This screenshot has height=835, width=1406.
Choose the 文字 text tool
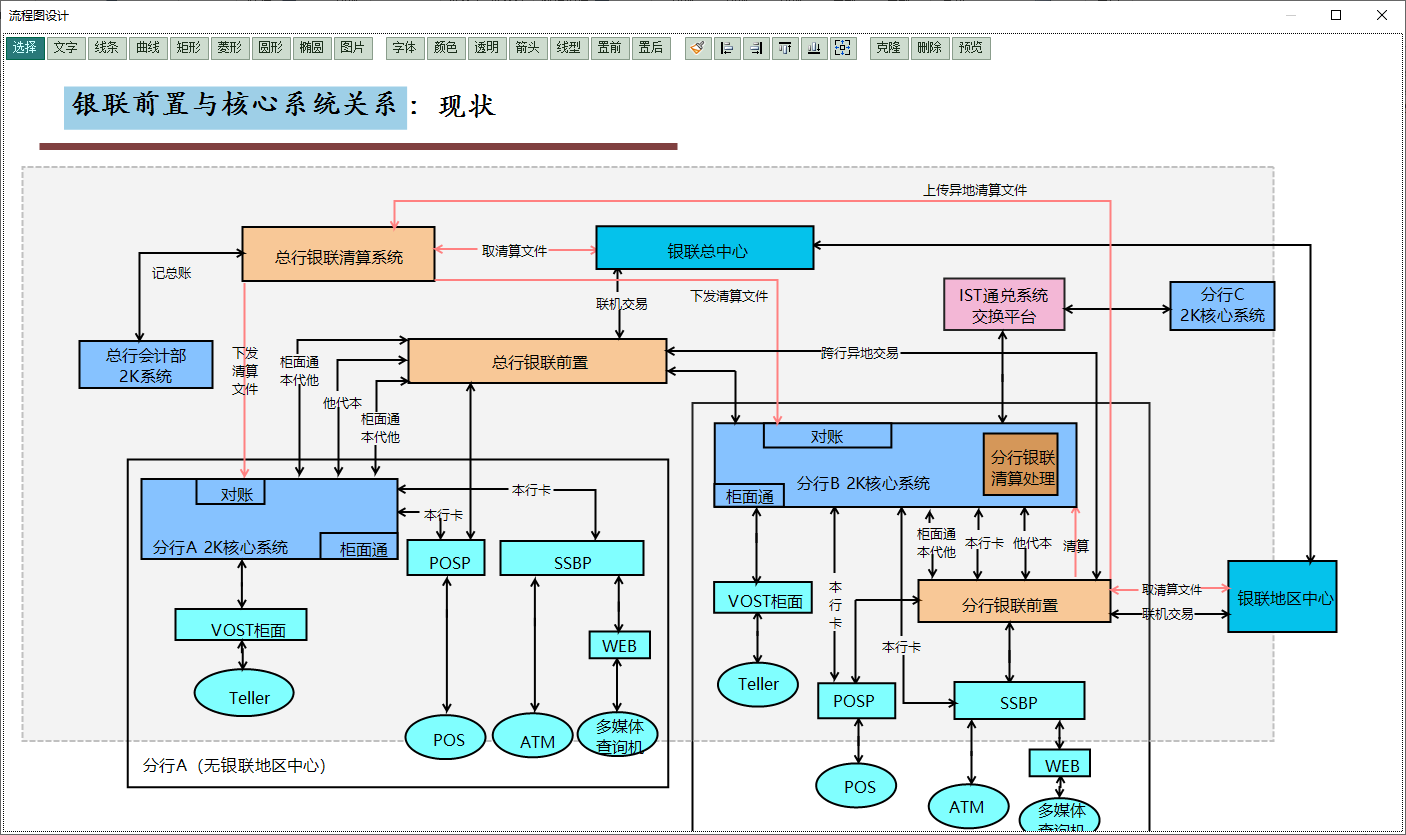(x=66, y=48)
